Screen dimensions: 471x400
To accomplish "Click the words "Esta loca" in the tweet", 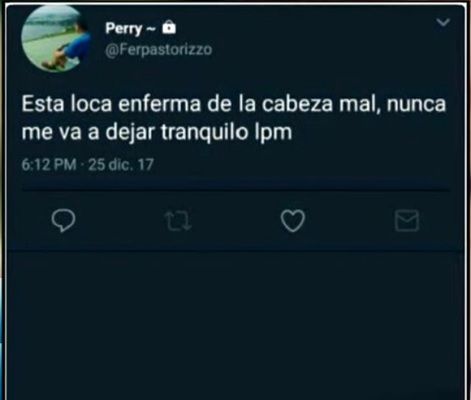I will 67,104.
